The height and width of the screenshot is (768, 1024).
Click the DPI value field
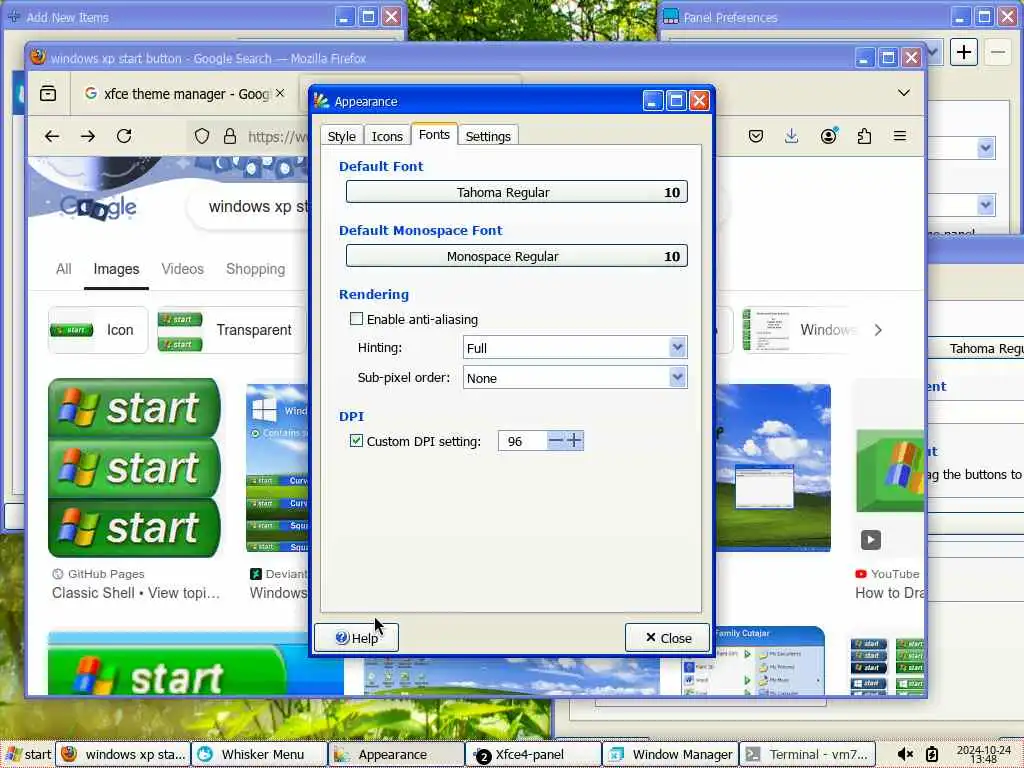[522, 441]
